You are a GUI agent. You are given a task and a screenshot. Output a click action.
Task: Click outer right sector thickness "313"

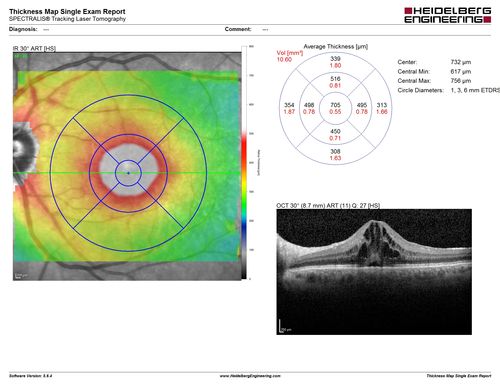(x=382, y=105)
